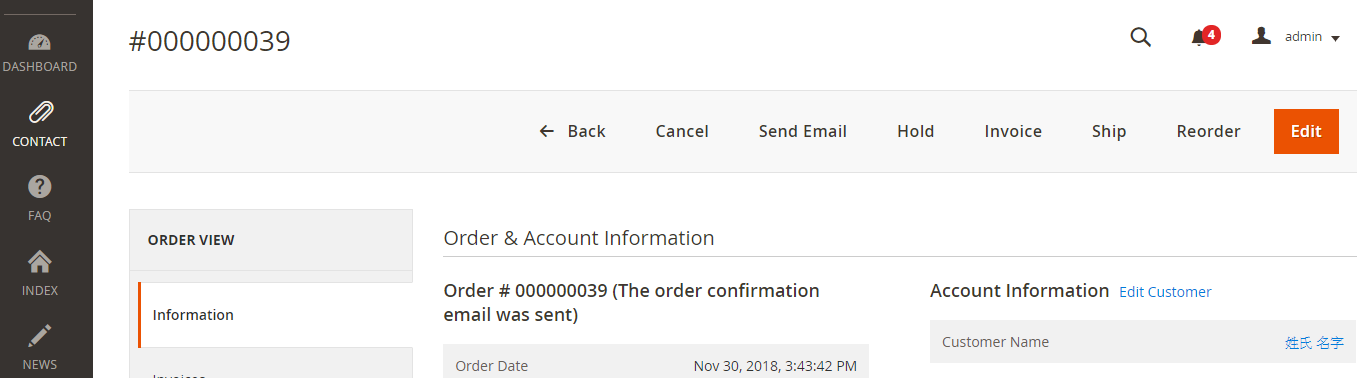Open the News pencil icon

point(39,336)
